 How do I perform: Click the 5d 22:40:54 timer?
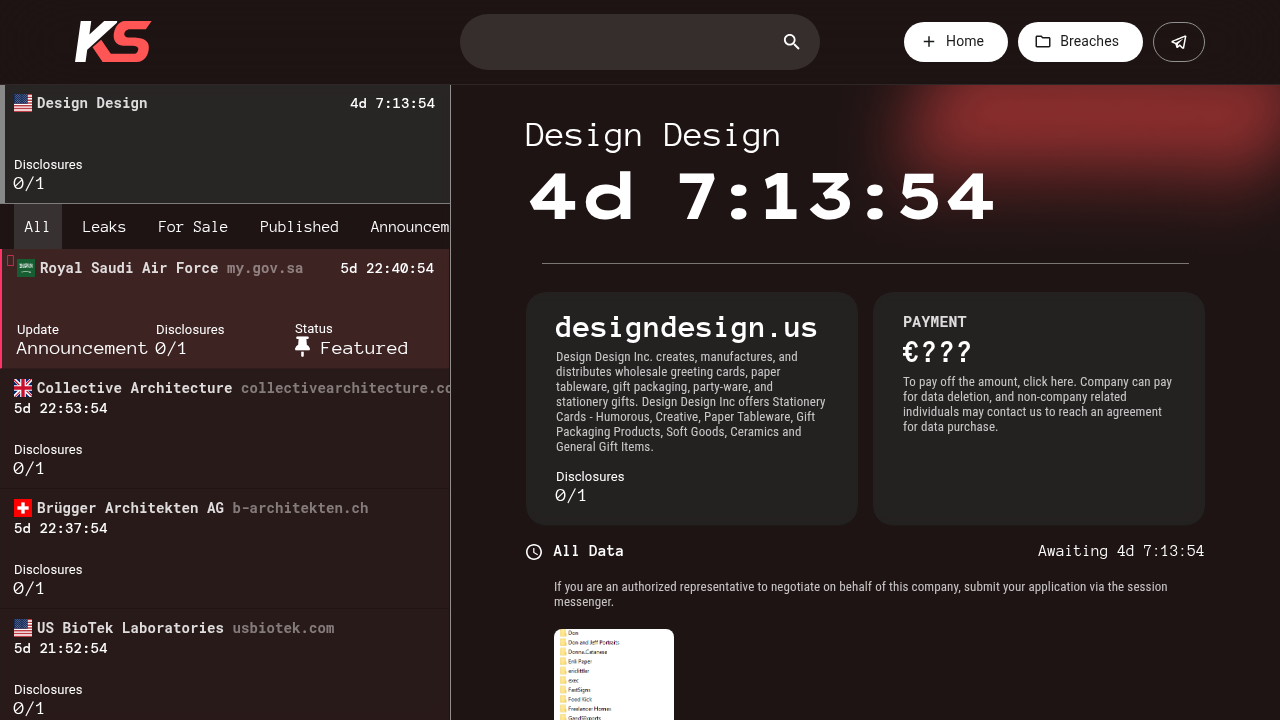pos(387,269)
